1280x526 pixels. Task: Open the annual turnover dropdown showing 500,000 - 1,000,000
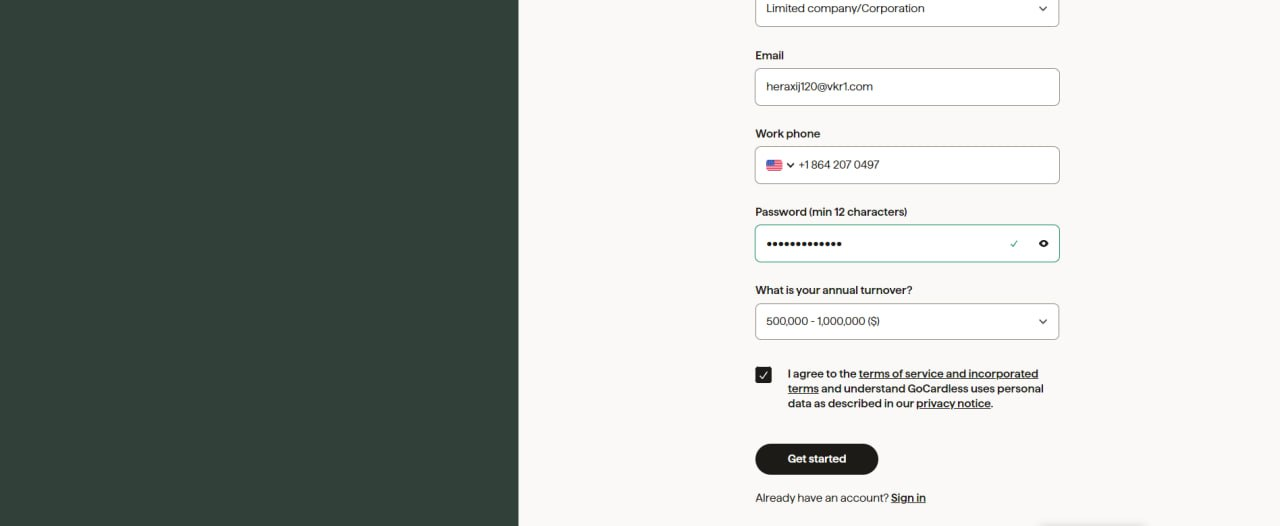click(x=907, y=322)
